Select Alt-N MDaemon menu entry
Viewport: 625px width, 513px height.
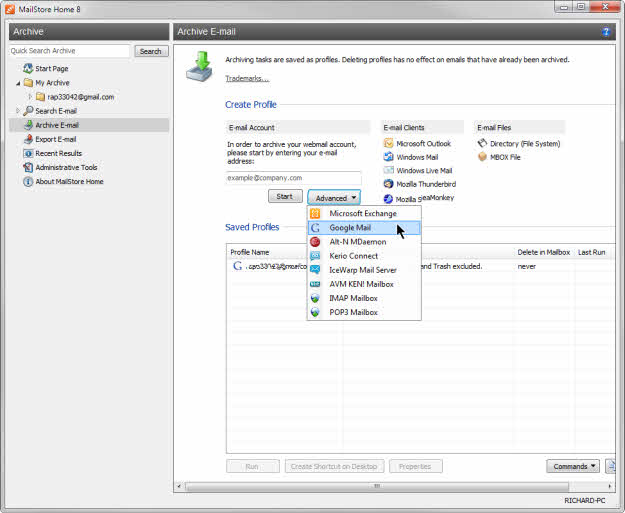tap(364, 242)
